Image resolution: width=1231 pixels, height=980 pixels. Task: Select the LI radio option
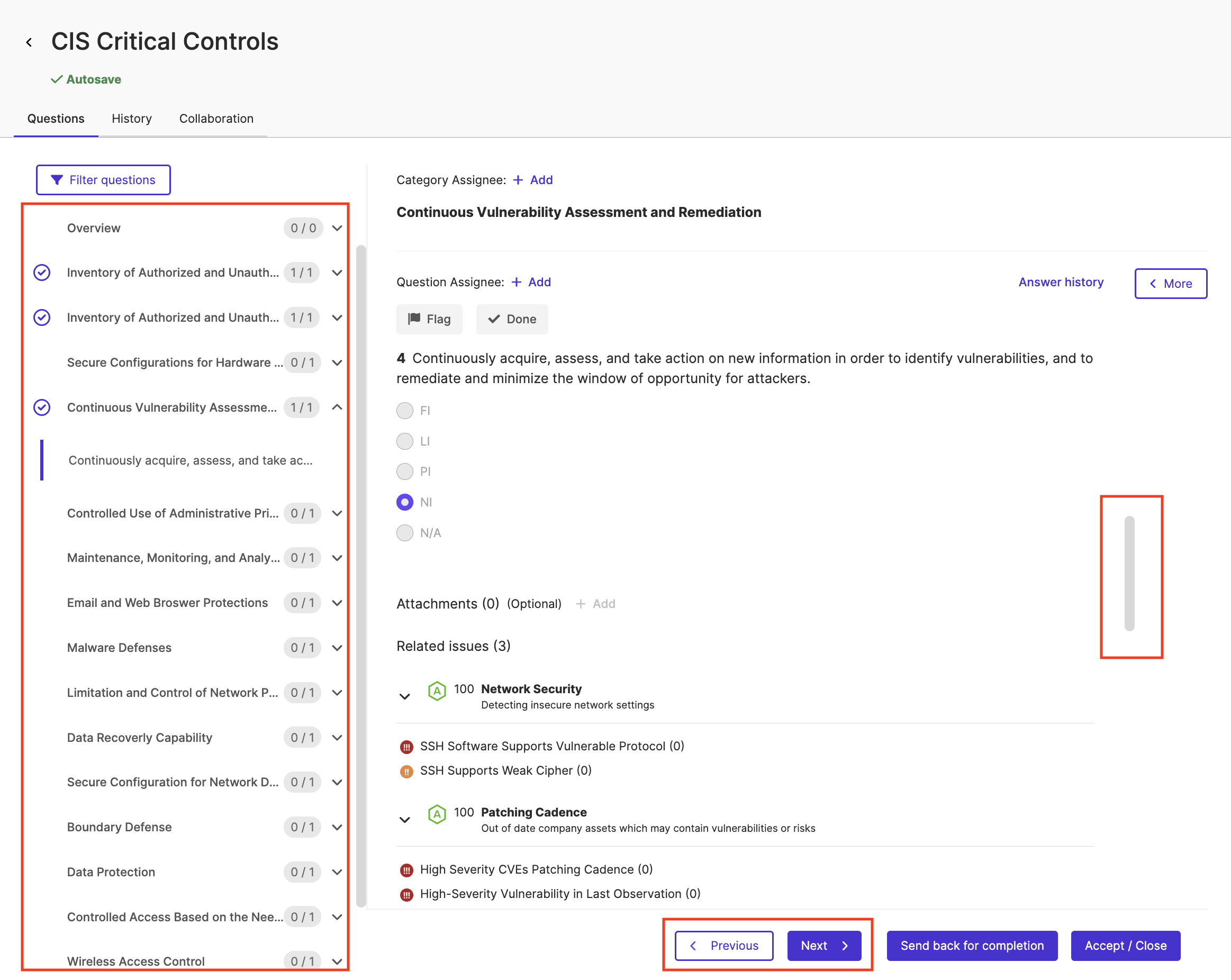(405, 441)
